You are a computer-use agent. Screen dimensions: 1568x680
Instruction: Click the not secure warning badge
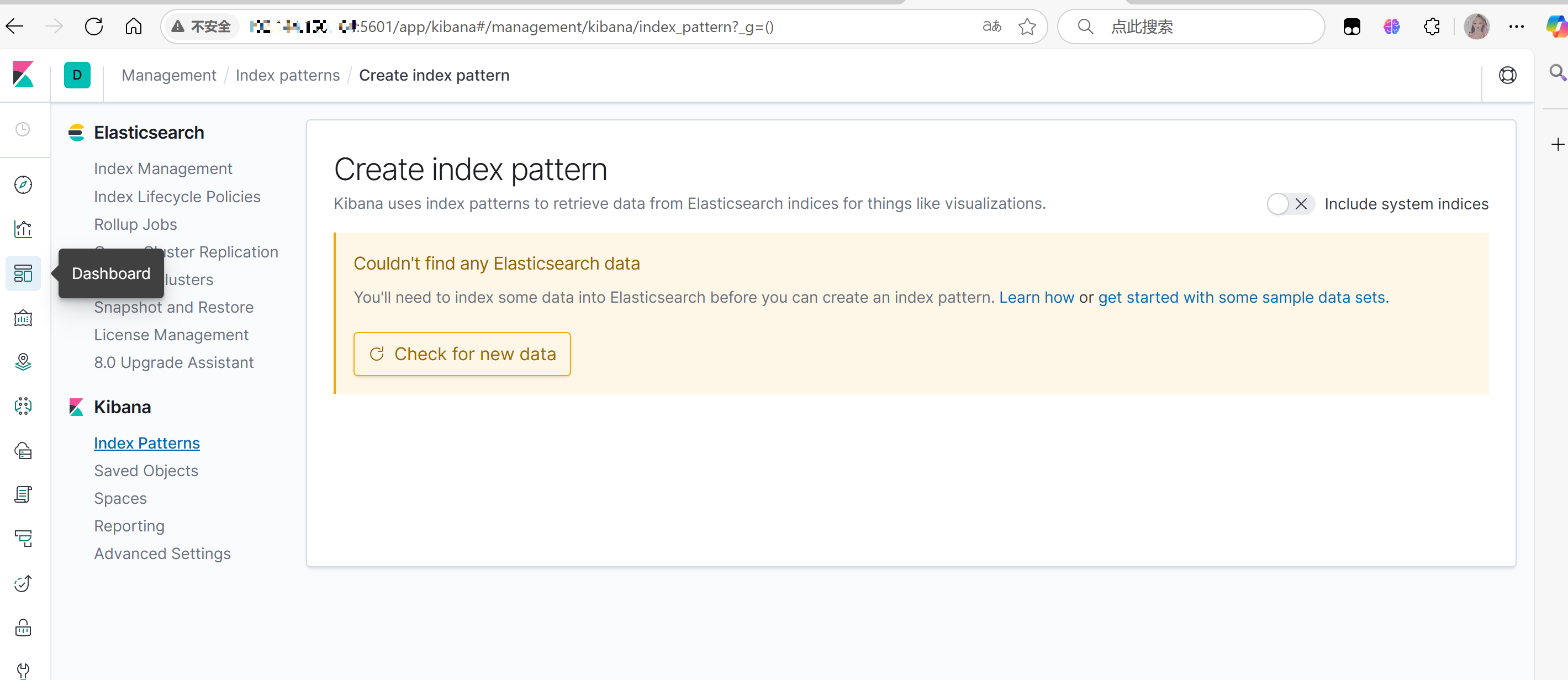[201, 26]
